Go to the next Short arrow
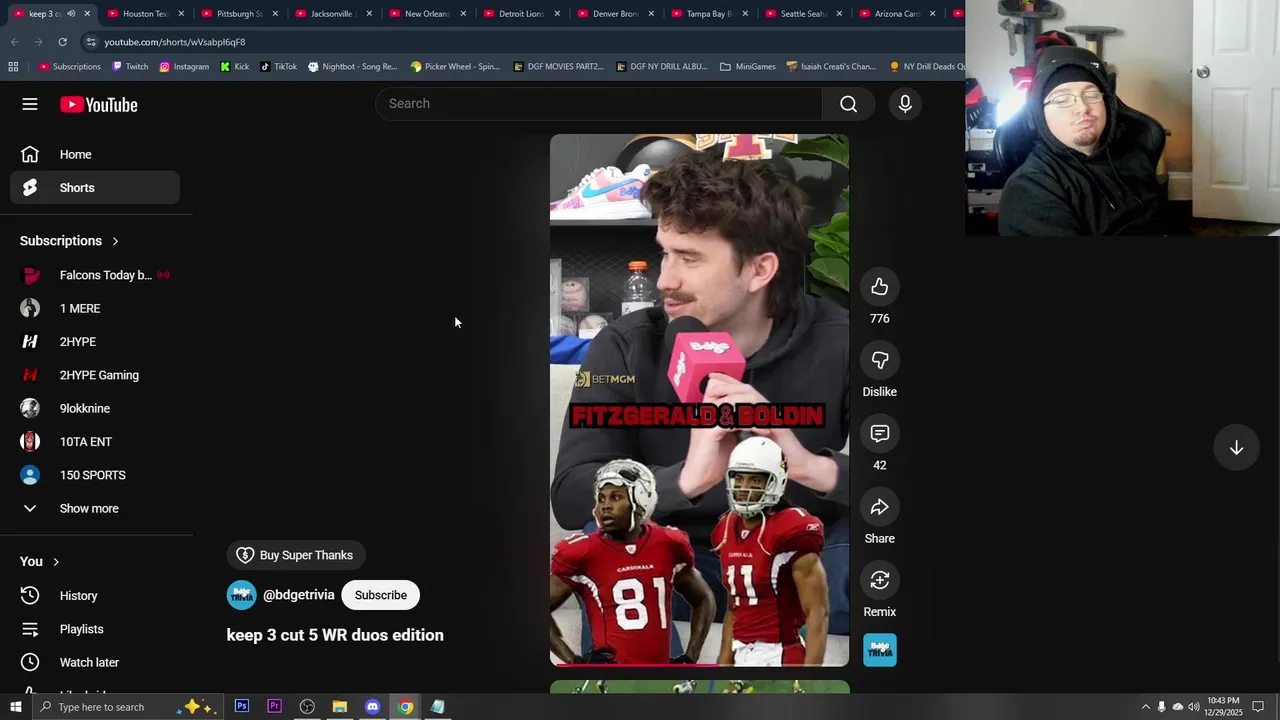 tap(1236, 448)
